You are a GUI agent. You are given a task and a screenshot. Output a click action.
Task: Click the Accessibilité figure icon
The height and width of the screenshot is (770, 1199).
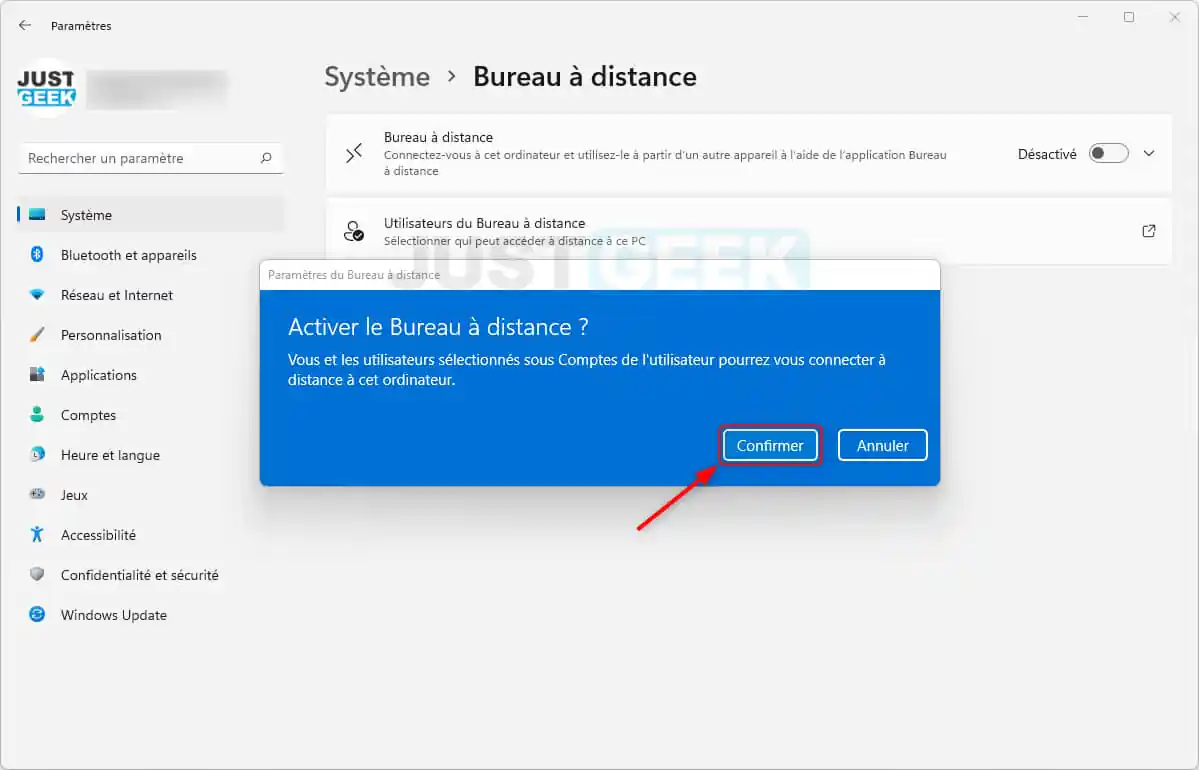pos(37,534)
